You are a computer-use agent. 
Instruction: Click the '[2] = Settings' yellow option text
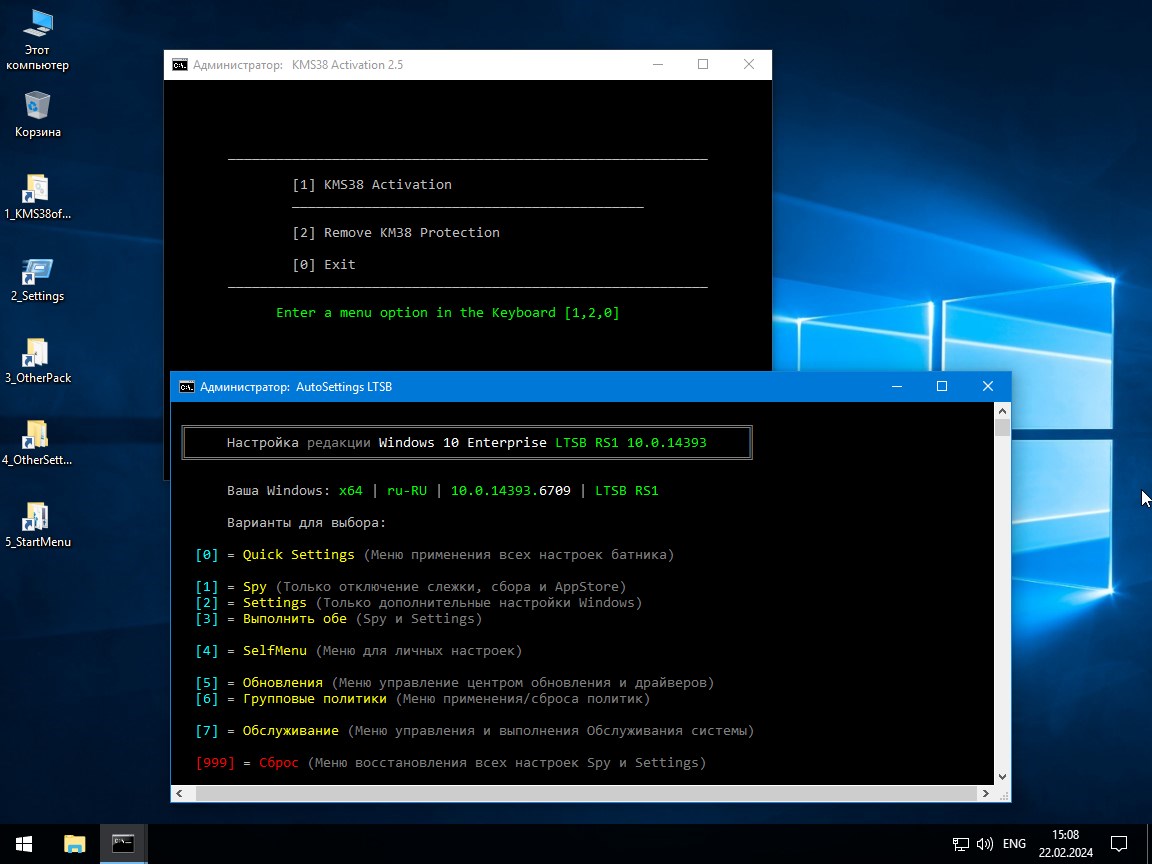point(275,602)
